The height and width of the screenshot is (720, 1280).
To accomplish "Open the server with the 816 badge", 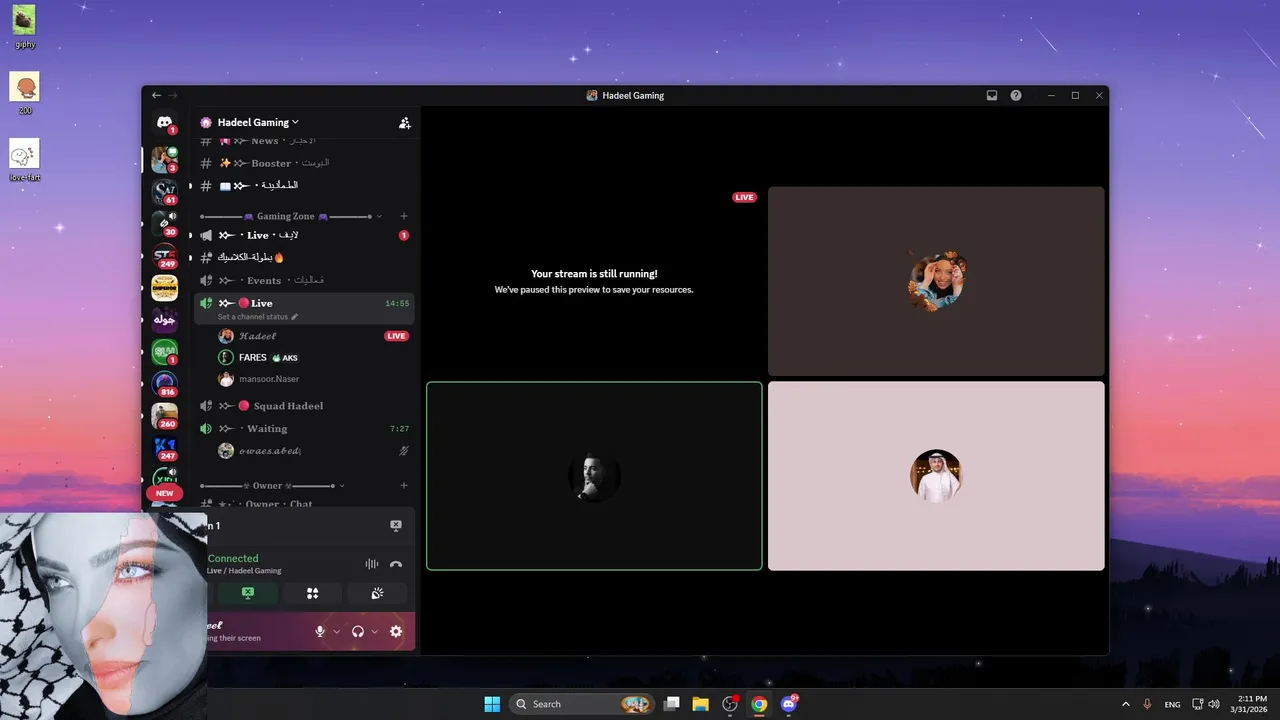I will pos(165,385).
